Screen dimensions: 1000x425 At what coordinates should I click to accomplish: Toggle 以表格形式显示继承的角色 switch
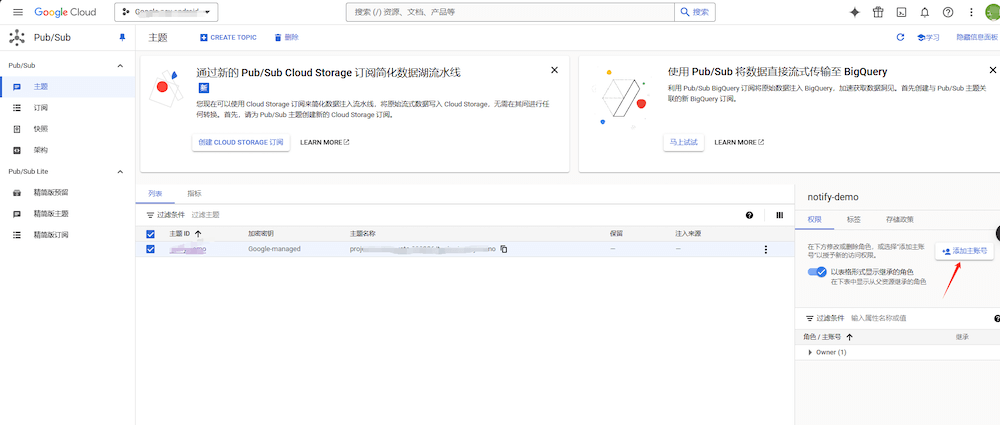[817, 272]
